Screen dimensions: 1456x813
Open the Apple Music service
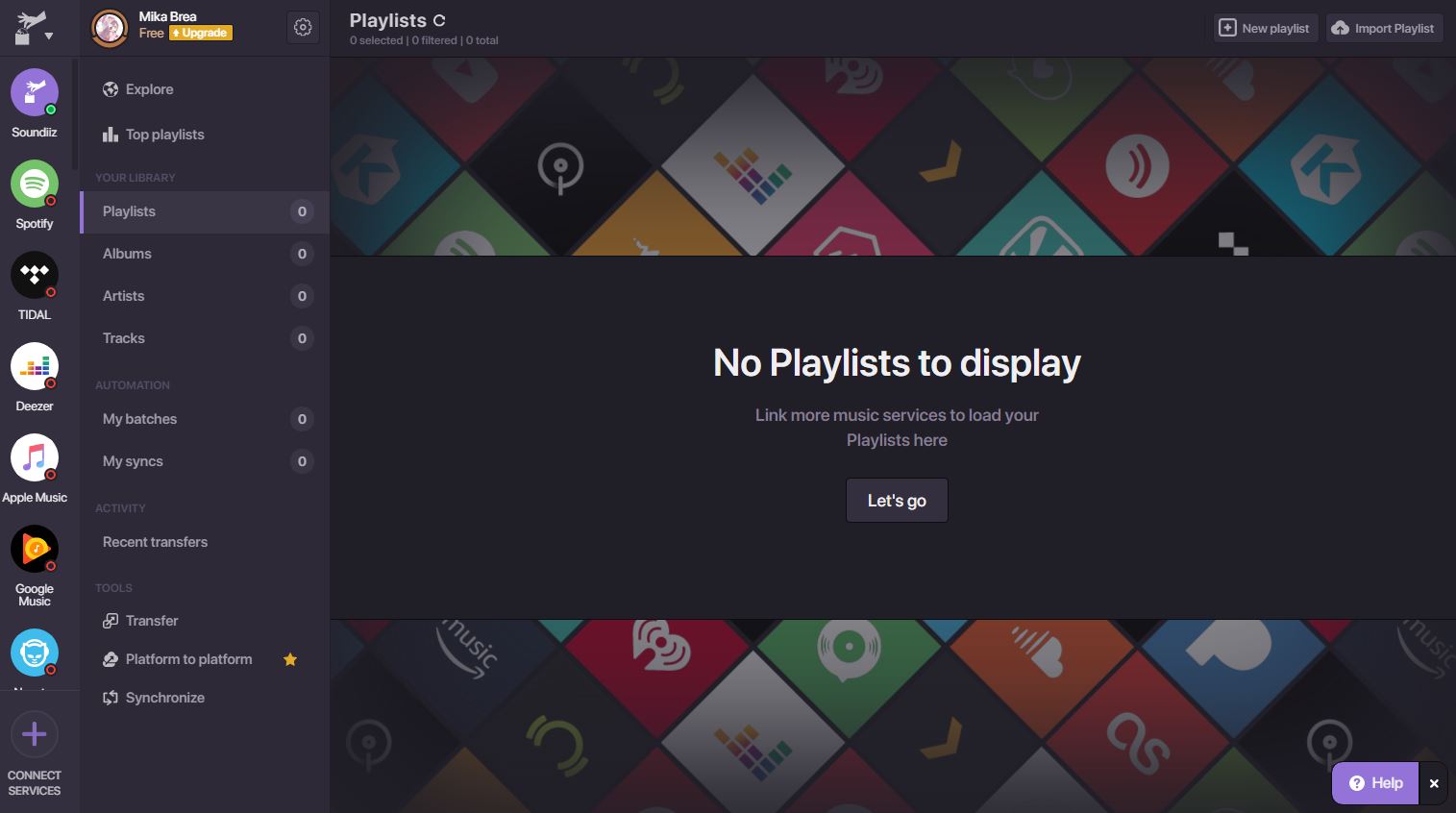[35, 457]
